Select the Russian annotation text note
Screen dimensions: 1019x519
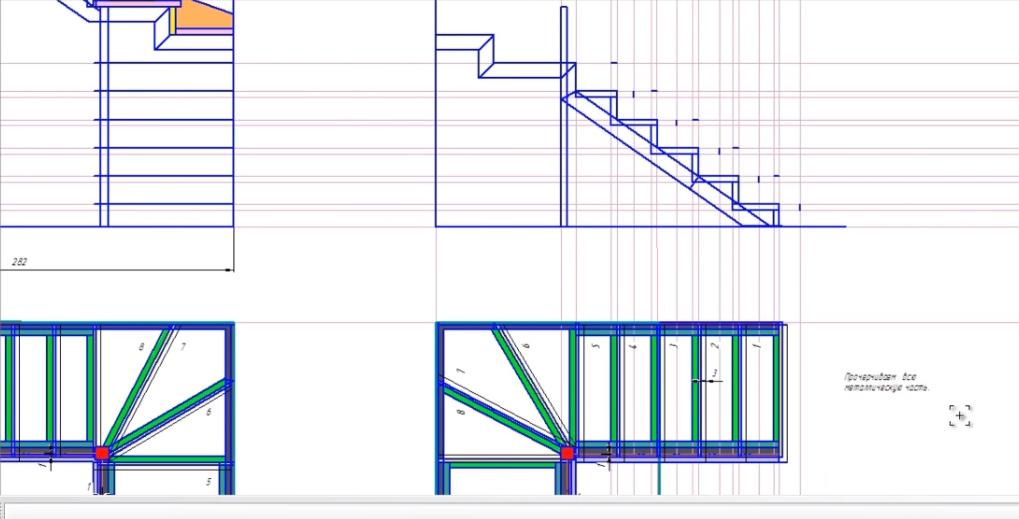click(887, 381)
